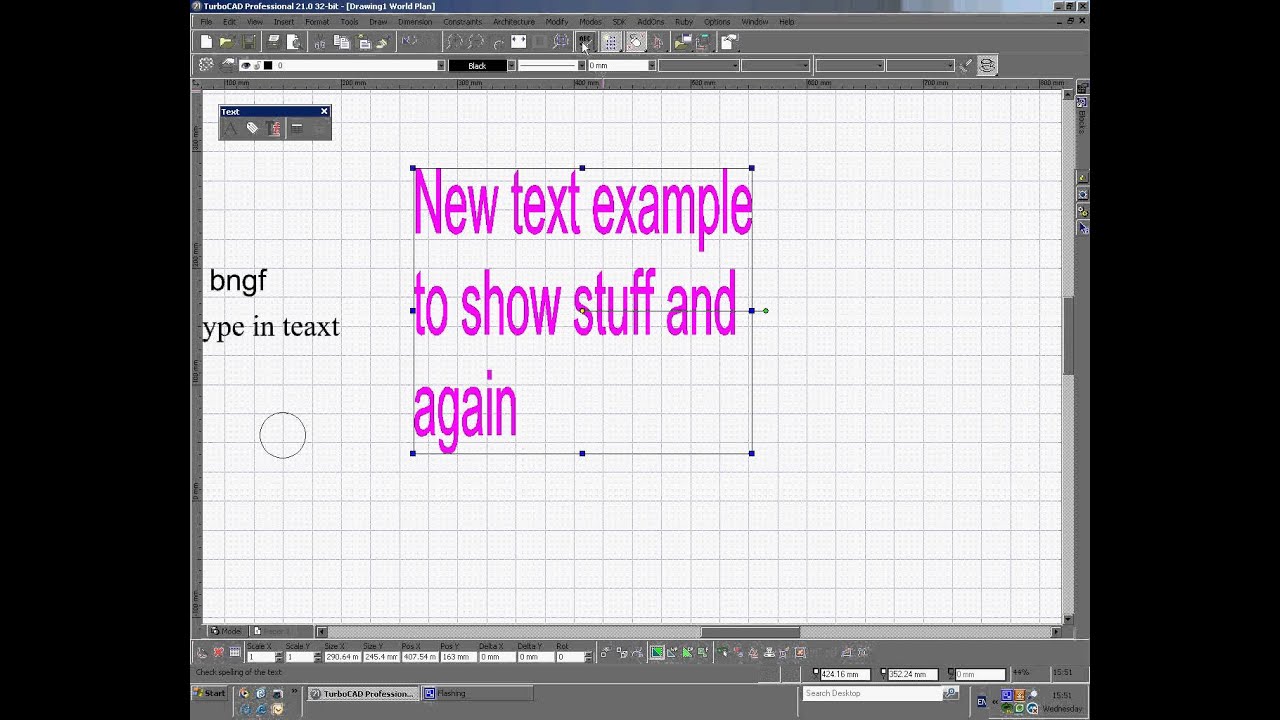
Task: Click the Table icon in Text palette
Action: coord(297,128)
